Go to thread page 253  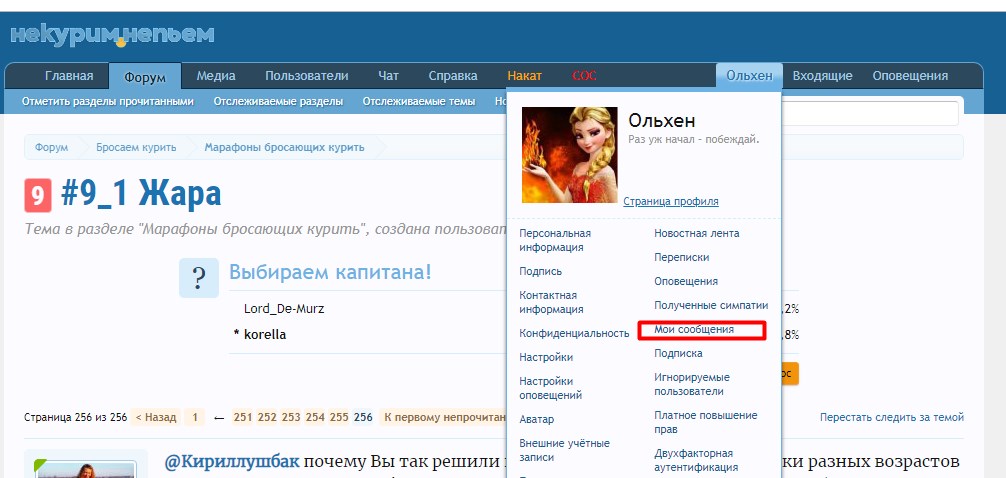coord(291,417)
